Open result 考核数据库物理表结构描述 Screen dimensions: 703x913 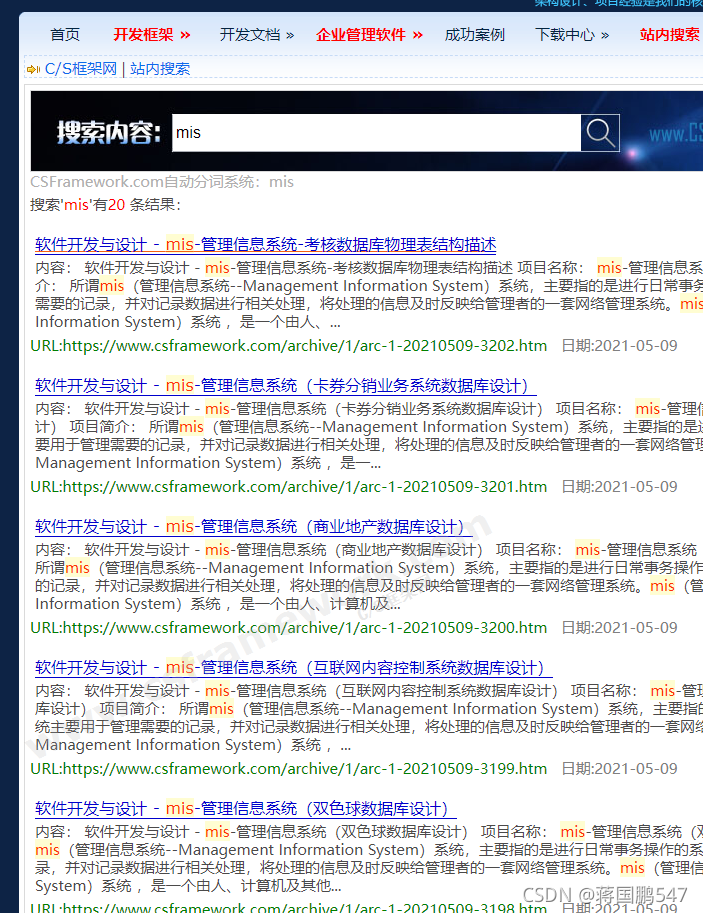pyautogui.click(x=266, y=245)
